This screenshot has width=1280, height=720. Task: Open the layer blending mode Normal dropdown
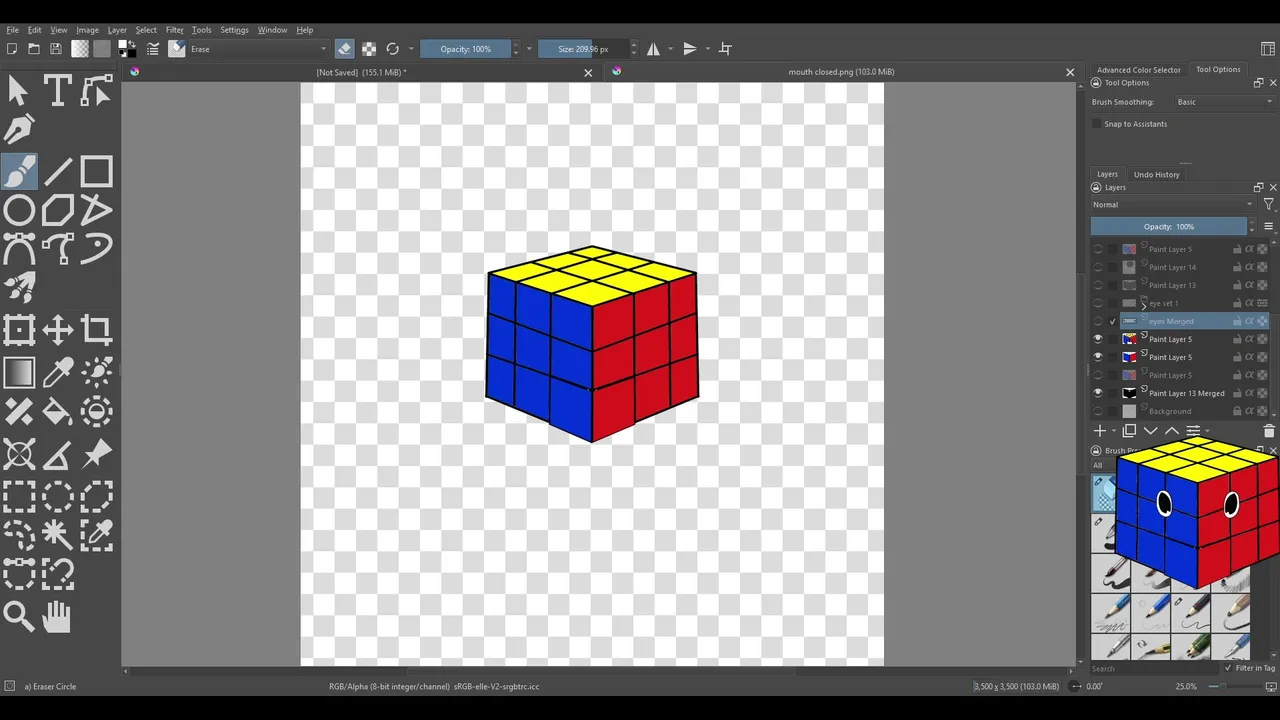point(1172,205)
